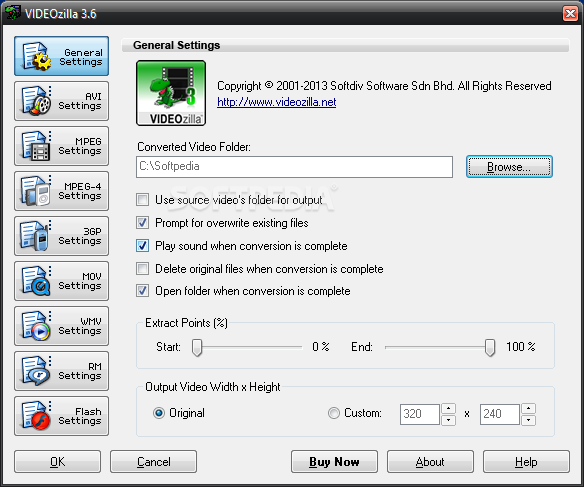Click the copyright notice text
This screenshot has width=584, height=487.
pyautogui.click(x=384, y=86)
